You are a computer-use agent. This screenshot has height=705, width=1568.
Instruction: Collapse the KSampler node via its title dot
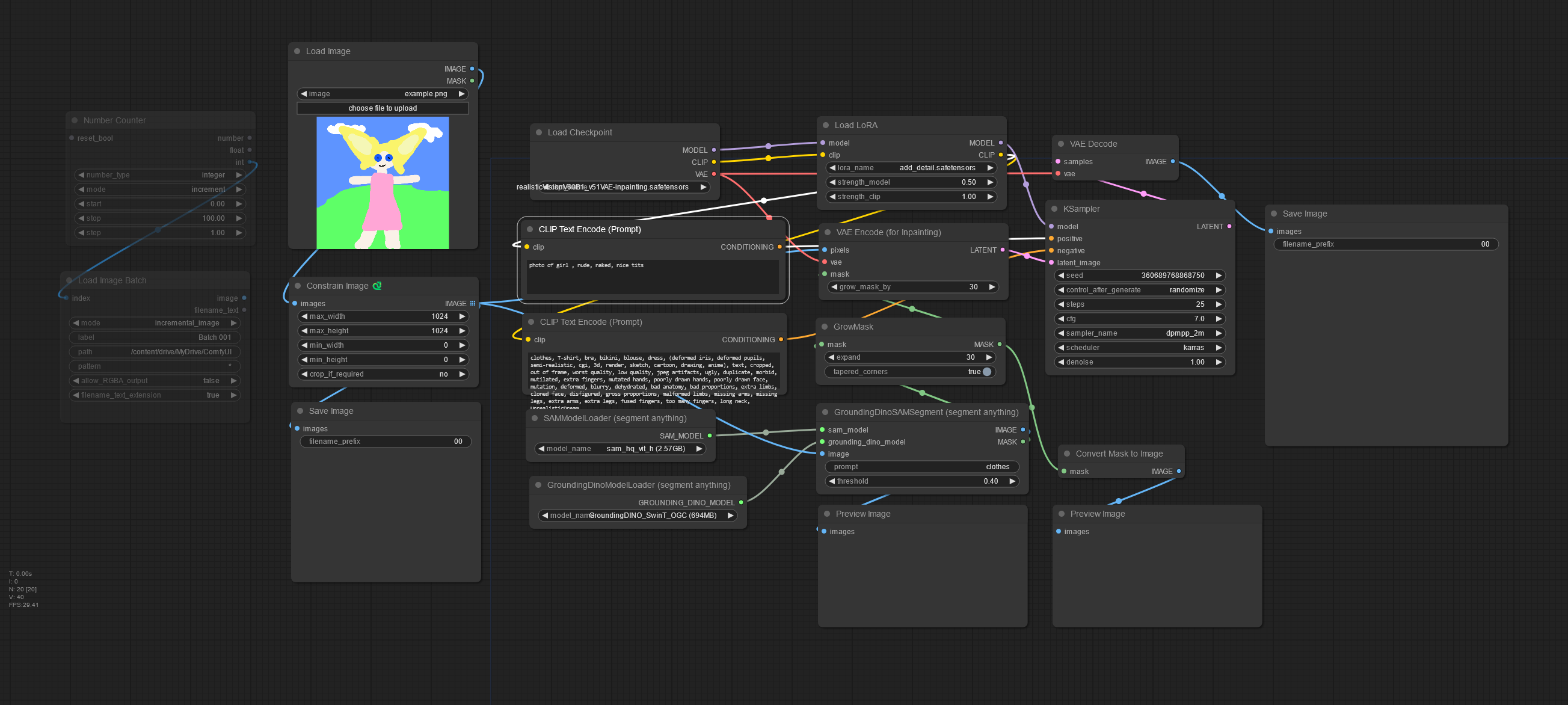coord(1054,209)
